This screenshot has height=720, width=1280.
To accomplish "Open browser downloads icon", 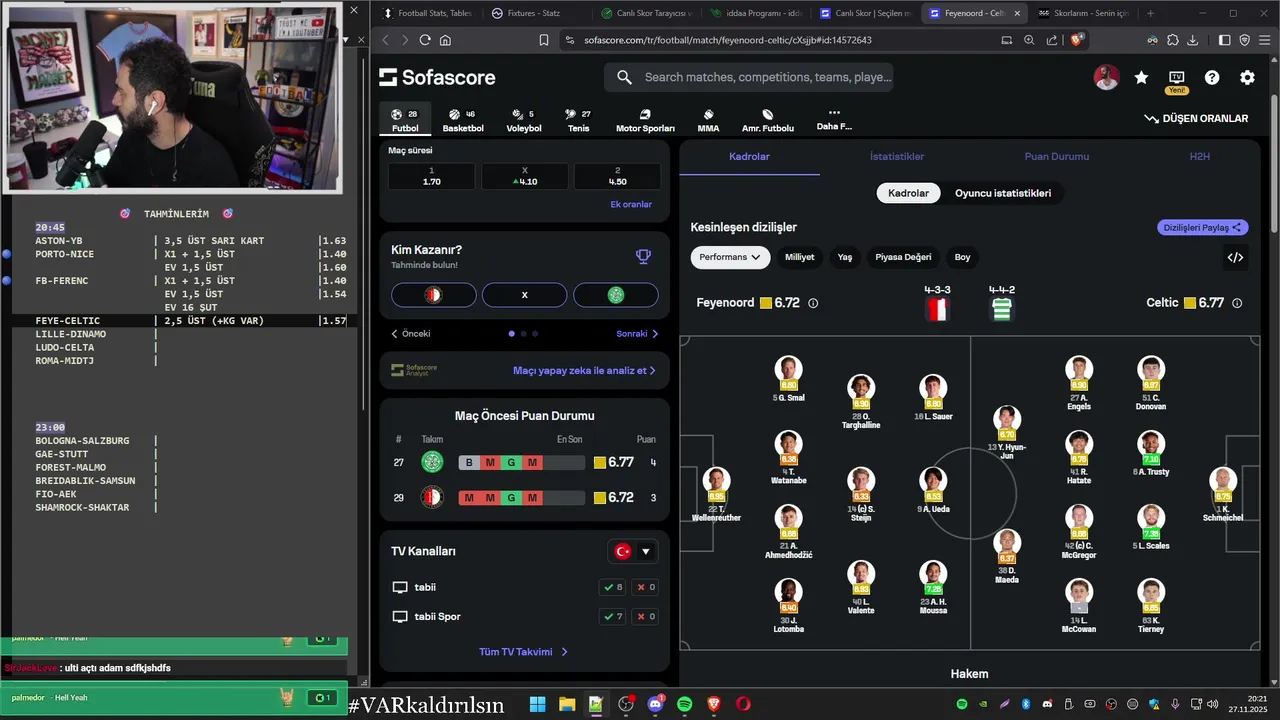I will point(1193,40).
